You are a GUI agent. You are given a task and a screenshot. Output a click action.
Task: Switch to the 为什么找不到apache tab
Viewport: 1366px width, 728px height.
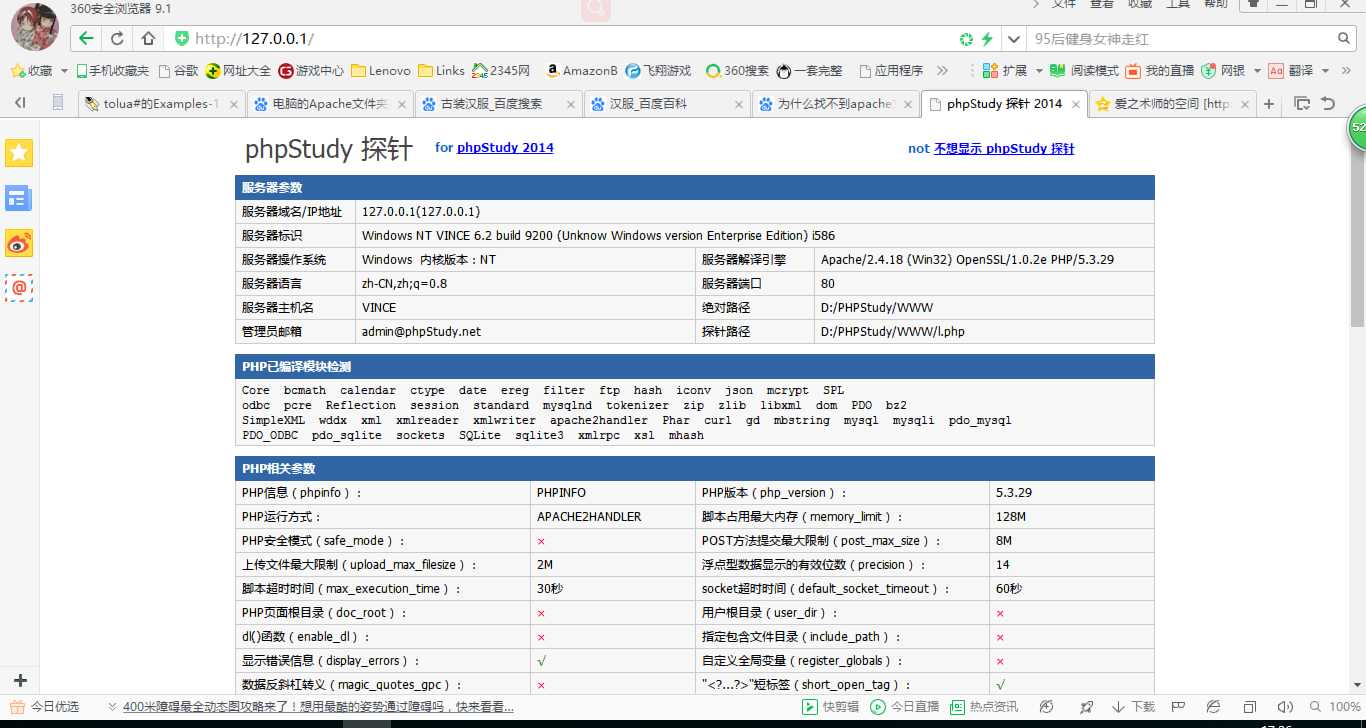click(x=836, y=103)
